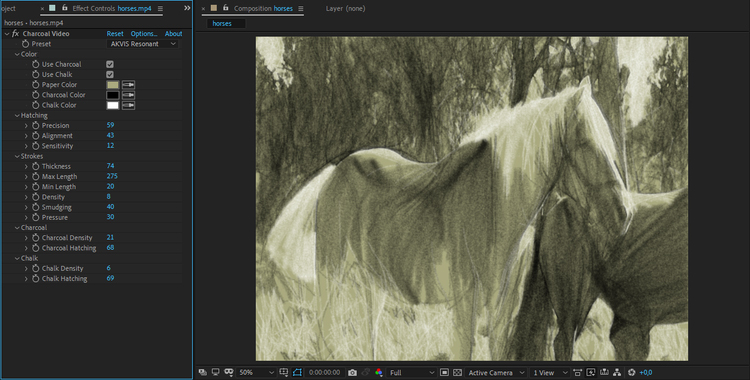Select the Effect Controls horses.mp4 tab

[x=111, y=9]
